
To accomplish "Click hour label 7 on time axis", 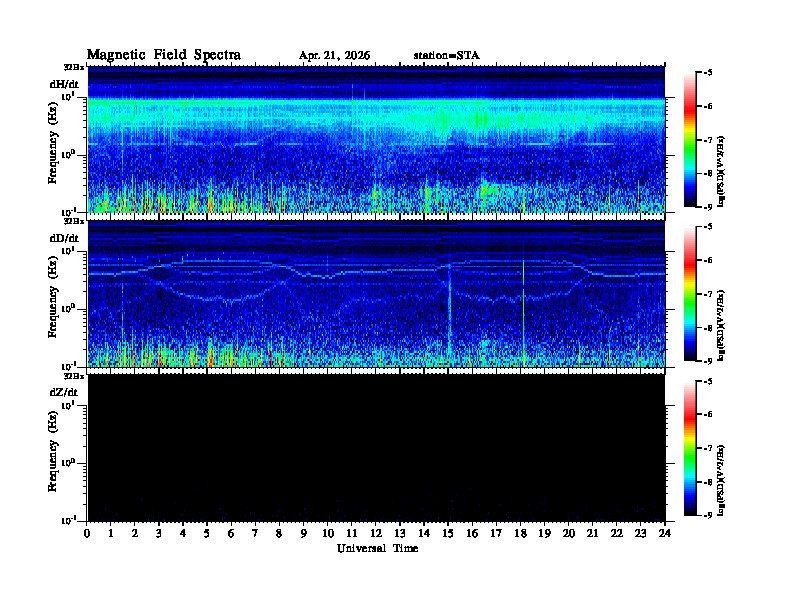I will tap(255, 533).
